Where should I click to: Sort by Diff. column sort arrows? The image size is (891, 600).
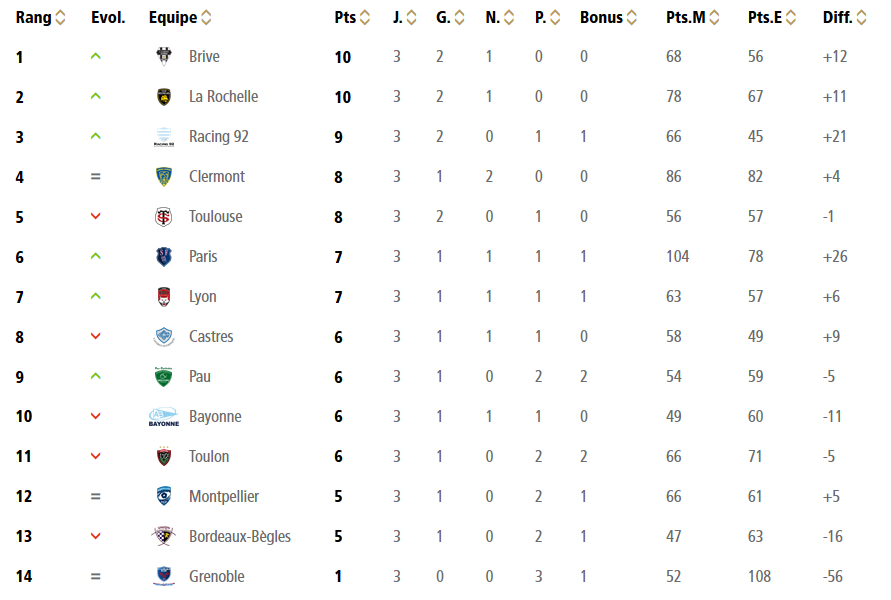click(x=861, y=18)
